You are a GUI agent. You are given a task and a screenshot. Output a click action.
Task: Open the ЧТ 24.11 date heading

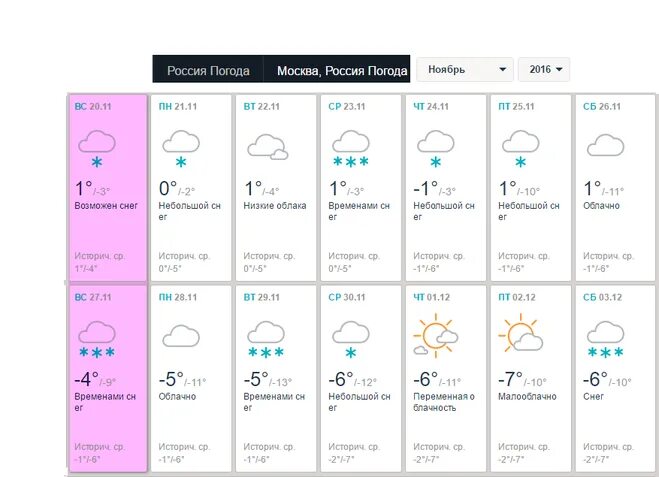[x=431, y=106]
